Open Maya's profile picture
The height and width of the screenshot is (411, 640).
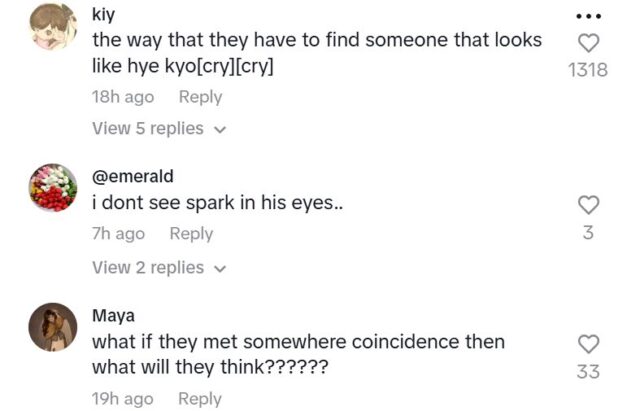coord(53,326)
